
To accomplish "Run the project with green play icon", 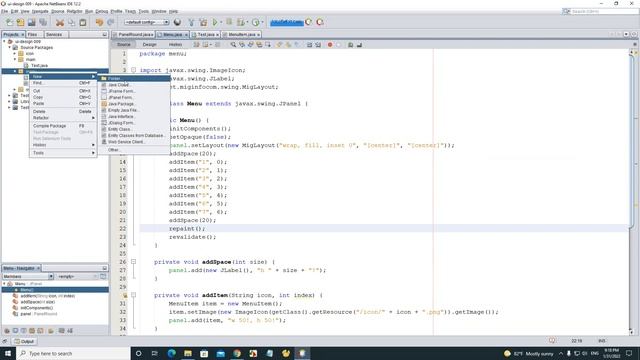I will pos(215,22).
